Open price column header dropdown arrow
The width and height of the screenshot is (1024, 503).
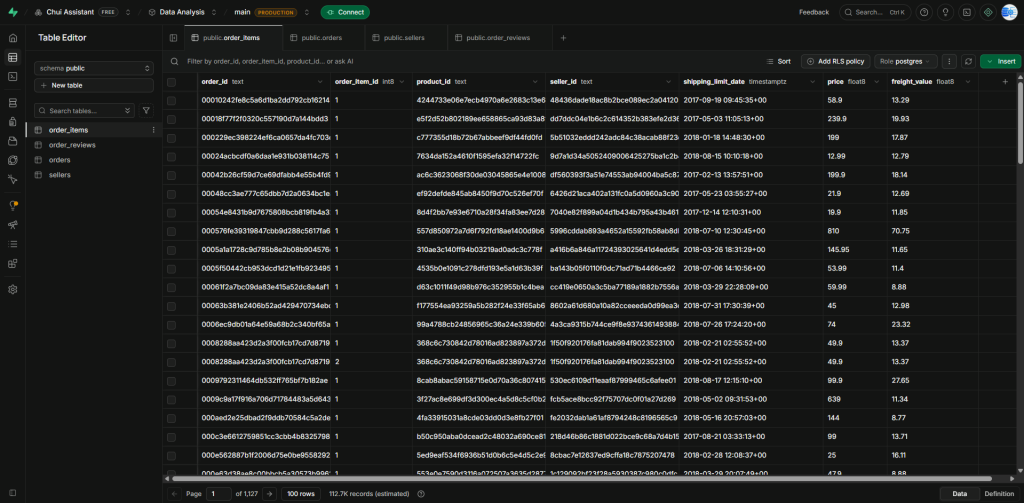click(877, 82)
